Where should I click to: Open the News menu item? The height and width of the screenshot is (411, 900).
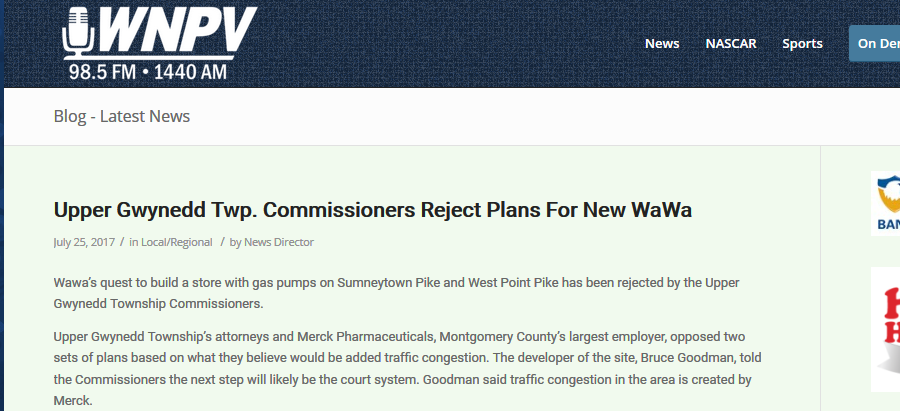662,44
